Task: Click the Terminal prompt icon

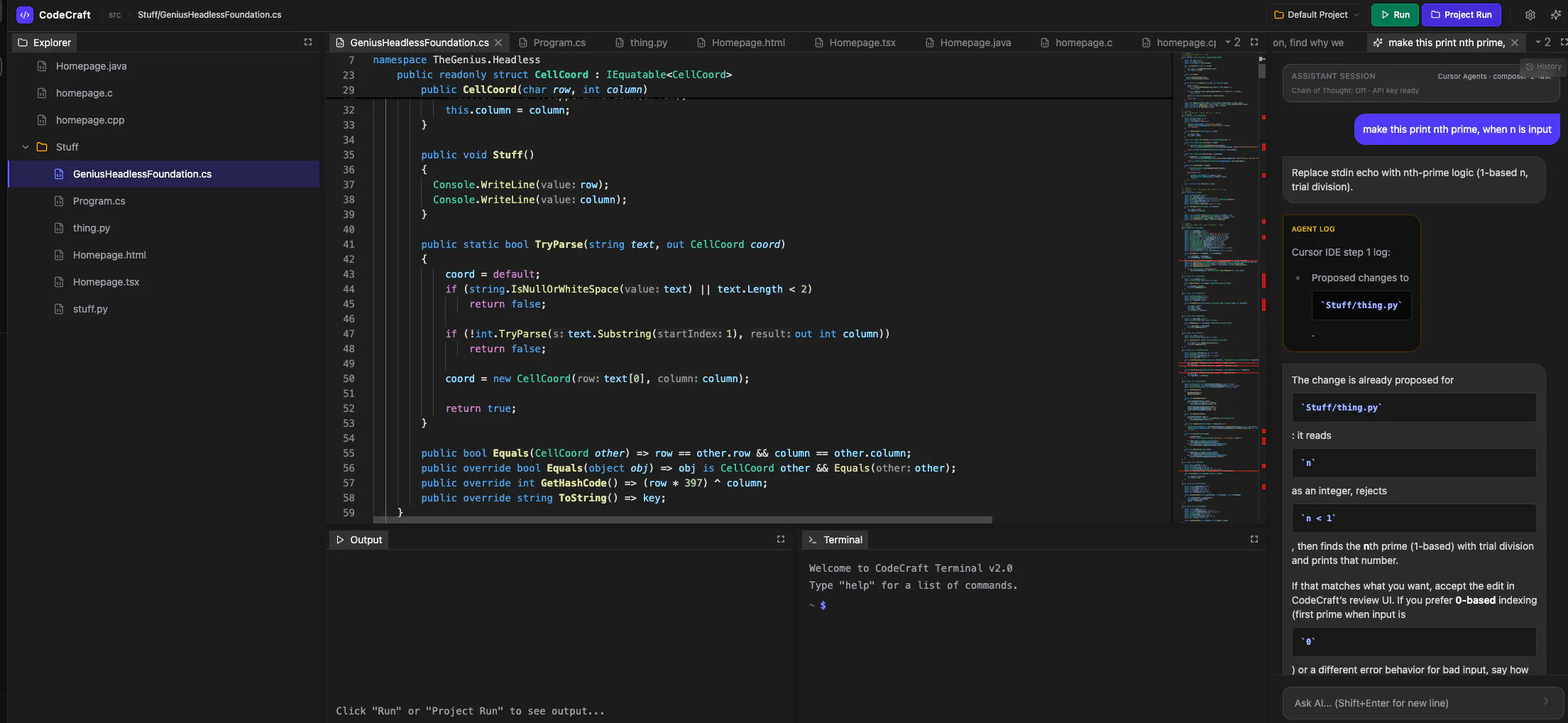Action: coord(813,540)
